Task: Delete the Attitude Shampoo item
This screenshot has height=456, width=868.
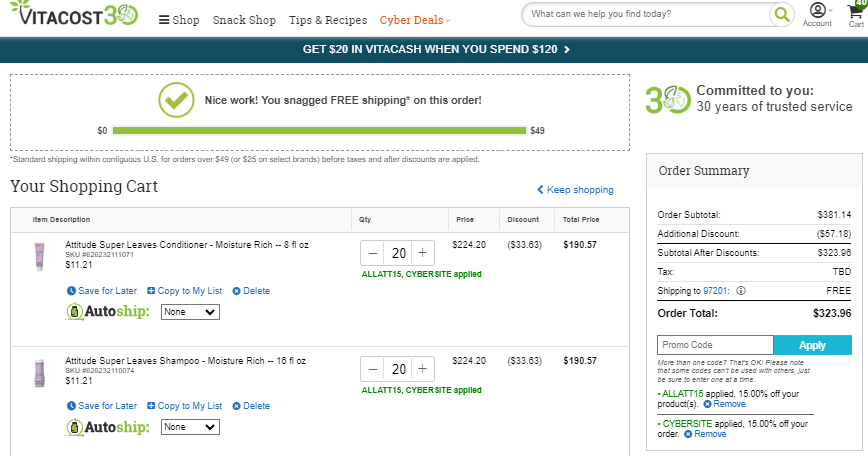Action: [251, 406]
